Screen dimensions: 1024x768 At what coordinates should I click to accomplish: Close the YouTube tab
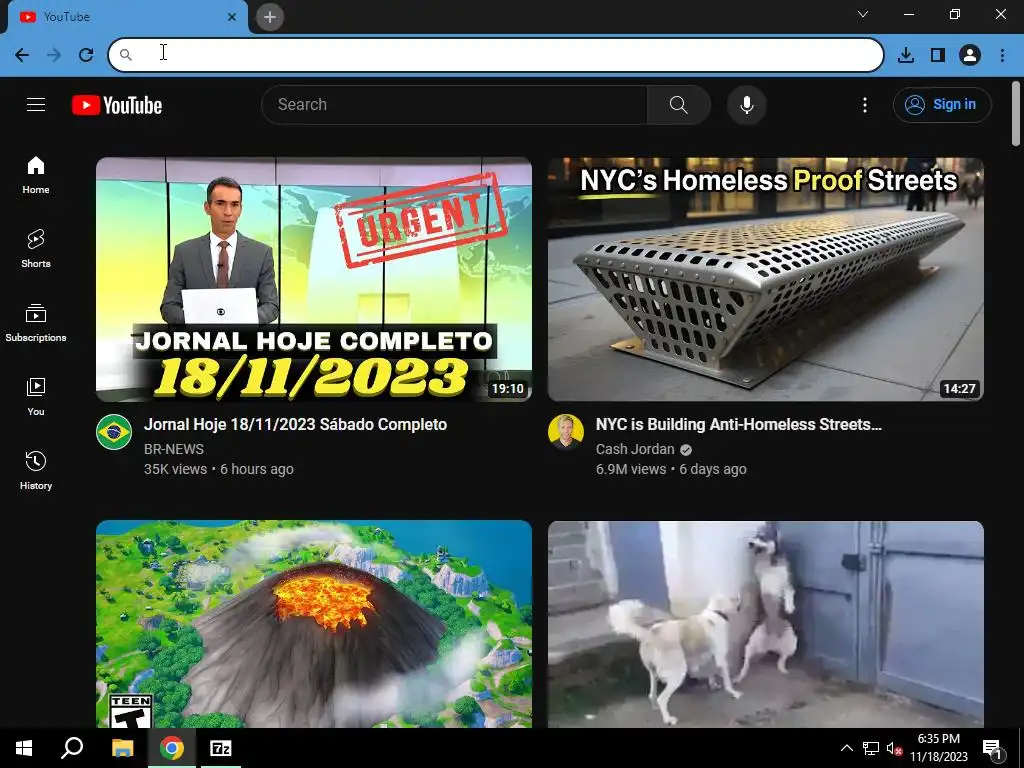[232, 17]
